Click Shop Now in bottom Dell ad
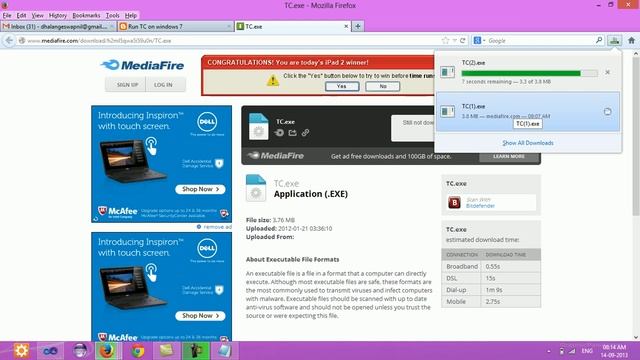Screen dimensions: 640x360 200,316
